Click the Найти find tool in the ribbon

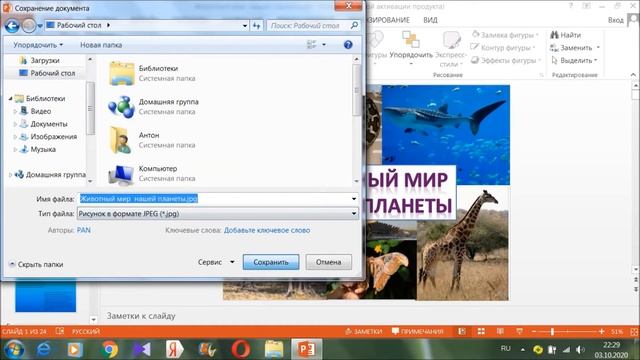tap(565, 35)
